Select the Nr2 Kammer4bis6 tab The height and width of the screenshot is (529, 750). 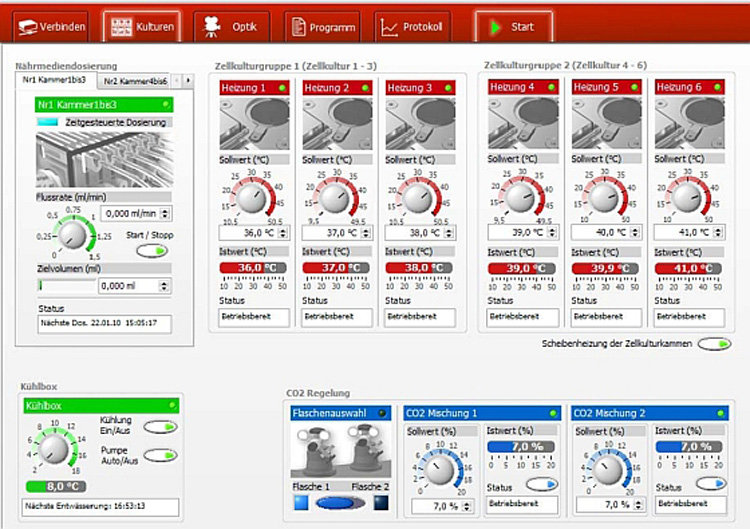[135, 81]
